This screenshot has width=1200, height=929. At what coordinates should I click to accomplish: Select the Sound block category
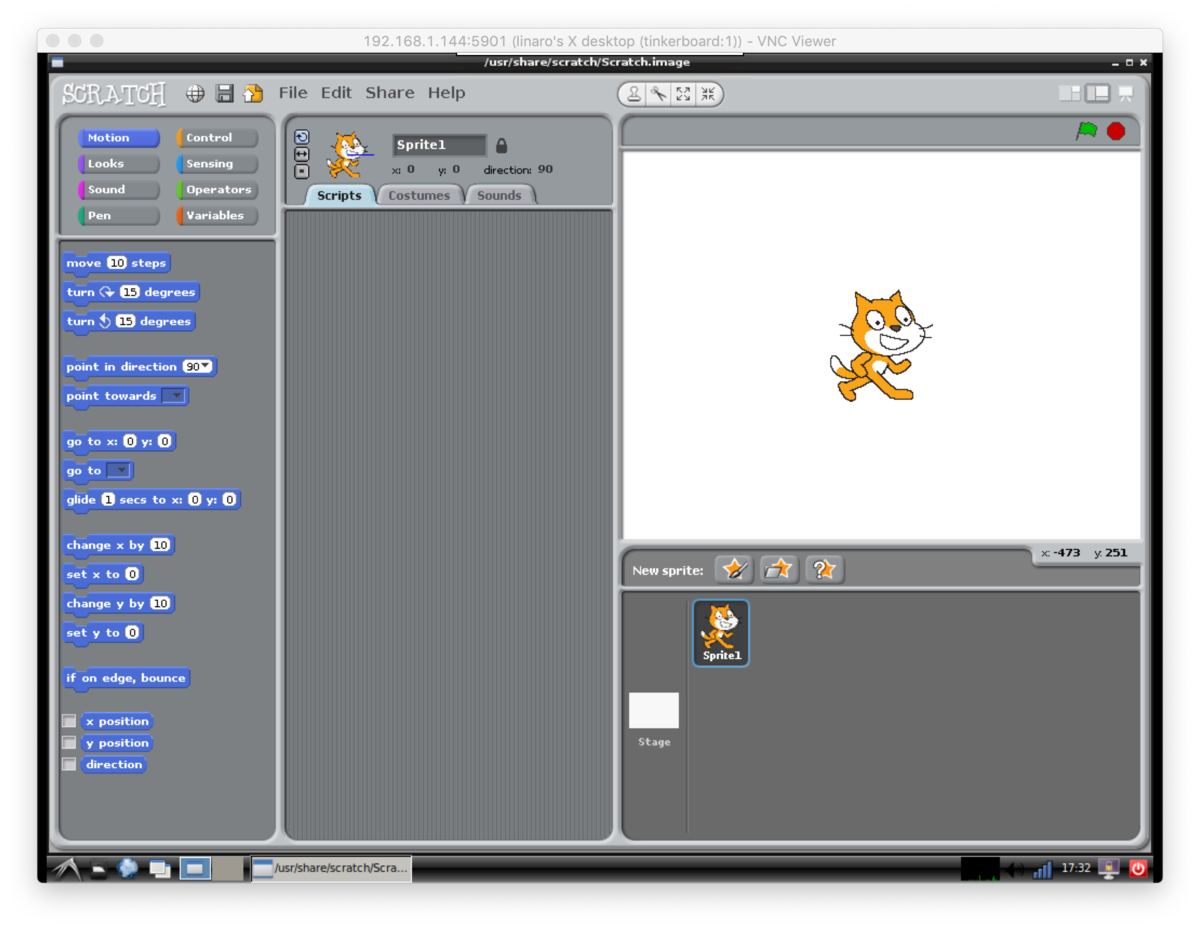pos(118,190)
